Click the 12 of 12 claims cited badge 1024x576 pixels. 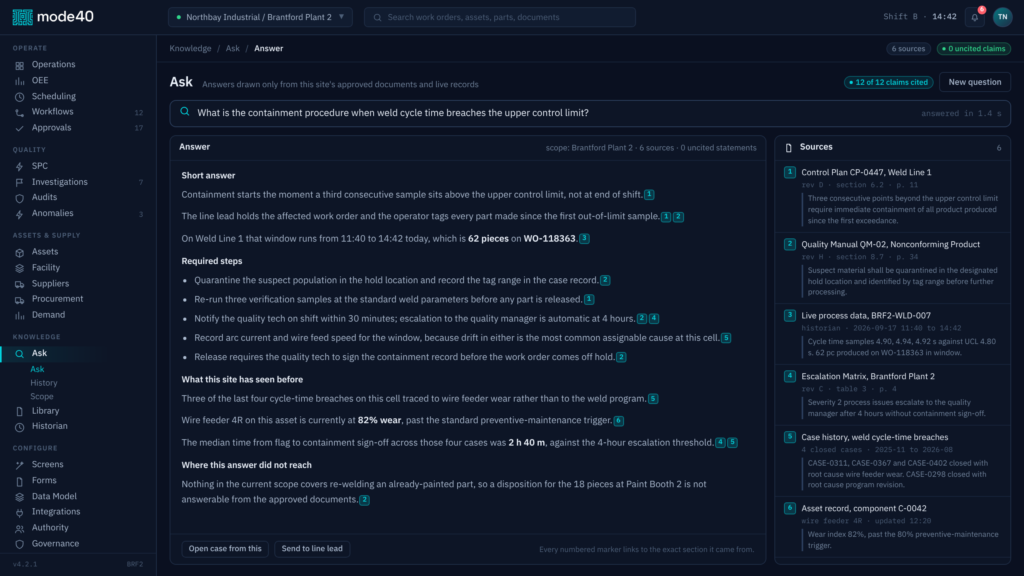click(x=888, y=82)
